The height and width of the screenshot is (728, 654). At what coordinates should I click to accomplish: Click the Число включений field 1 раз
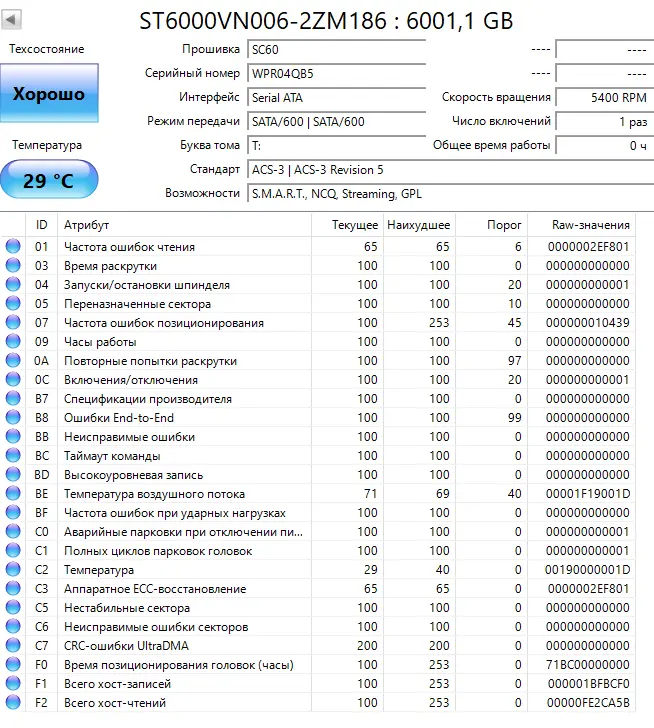tap(605, 122)
